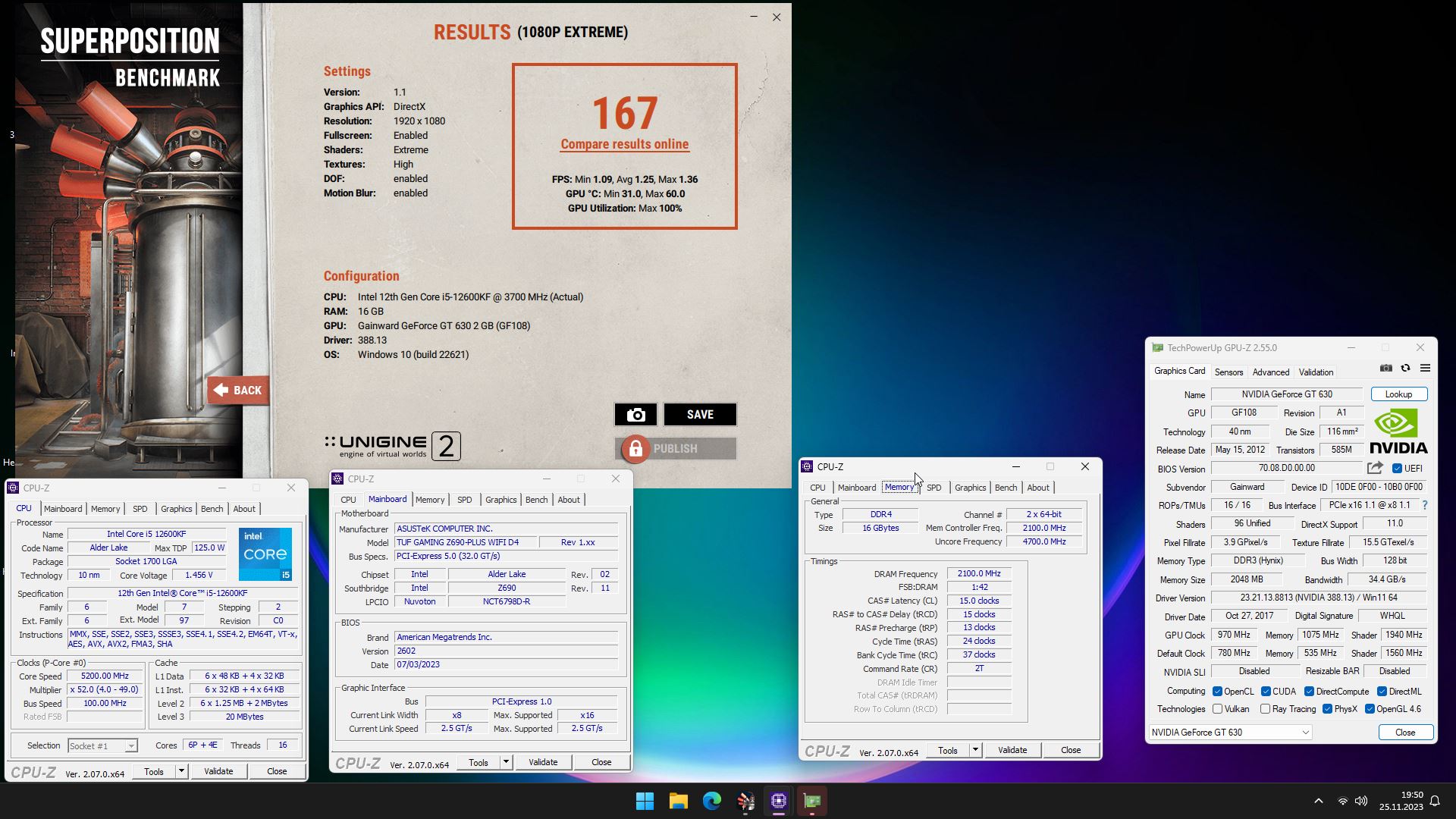This screenshot has width=1456, height=819.
Task: Launch Microsoft Edge from the taskbar
Action: tap(711, 801)
